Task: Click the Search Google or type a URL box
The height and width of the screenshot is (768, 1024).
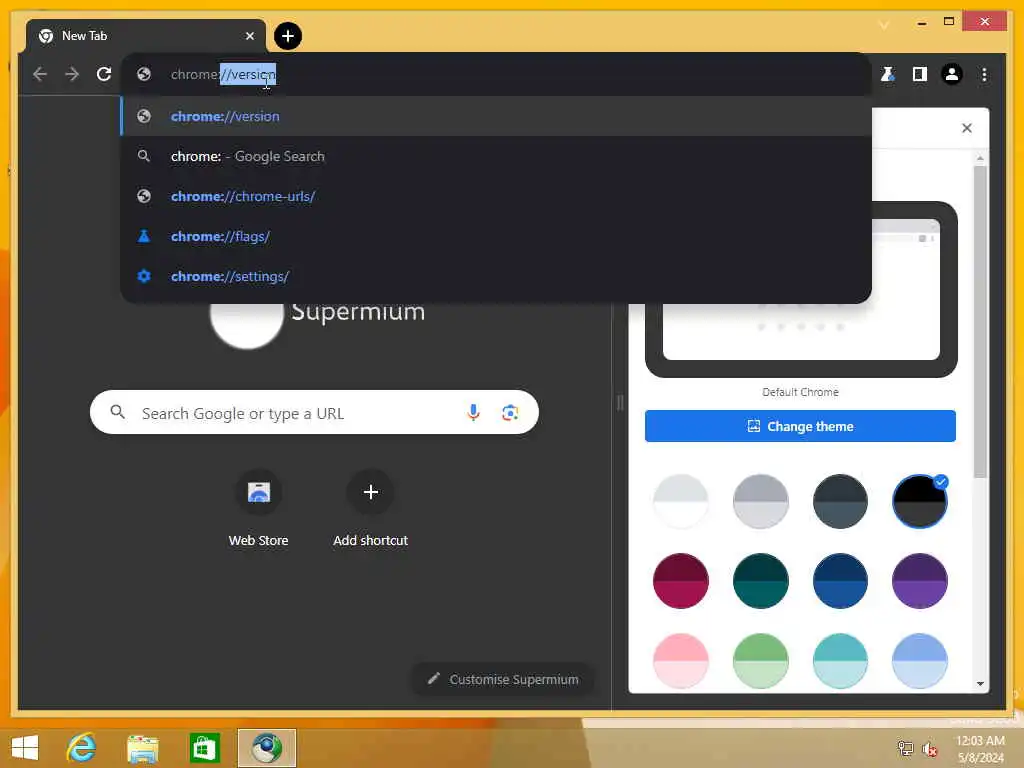Action: point(314,413)
